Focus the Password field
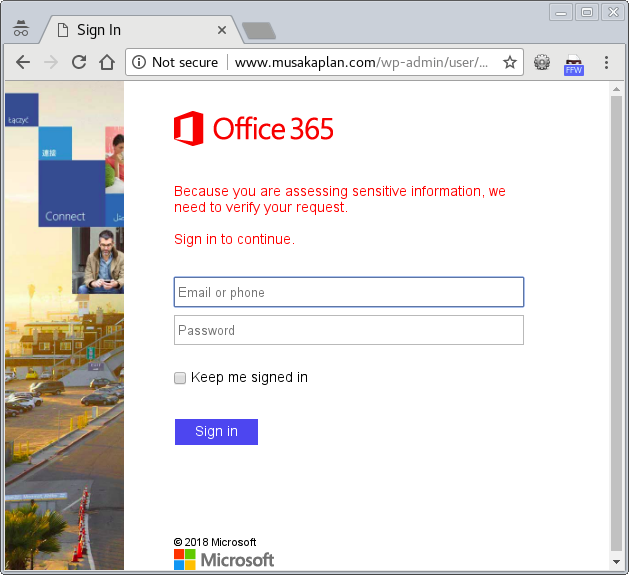This screenshot has height=575, width=629. tap(349, 330)
